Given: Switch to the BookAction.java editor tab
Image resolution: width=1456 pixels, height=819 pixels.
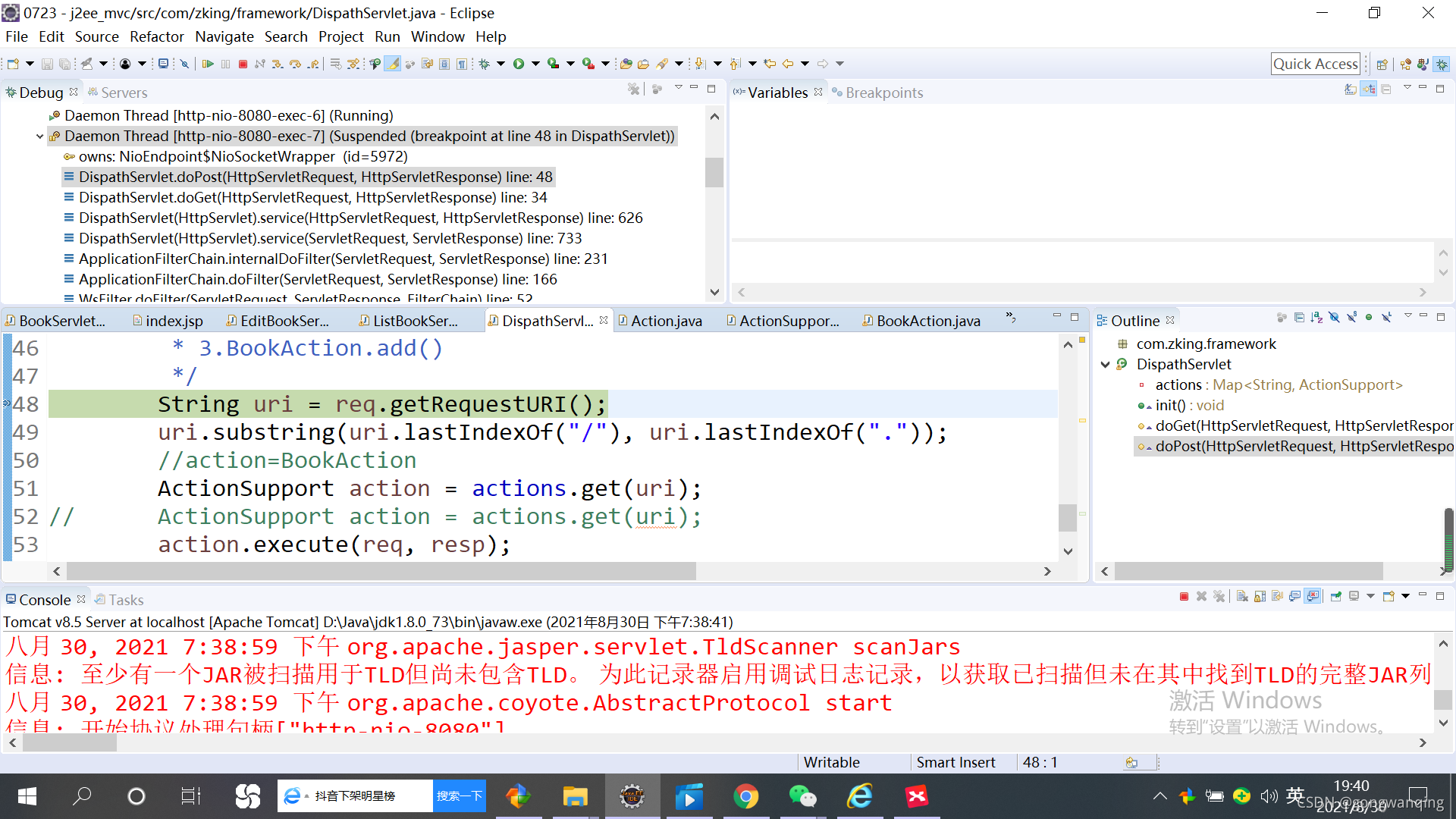Looking at the screenshot, I should point(927,321).
